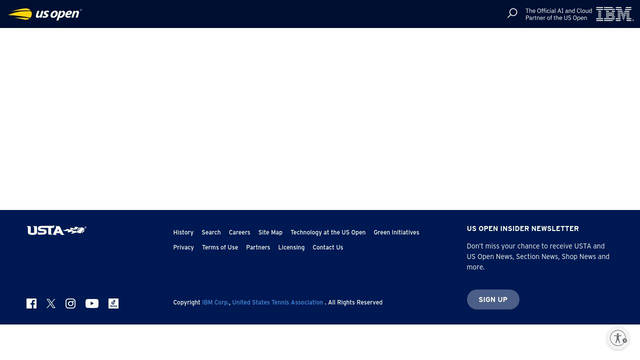Click the 'Don't miss your chance' newsletter text
Viewport: 640px width, 360px height.
click(538, 256)
